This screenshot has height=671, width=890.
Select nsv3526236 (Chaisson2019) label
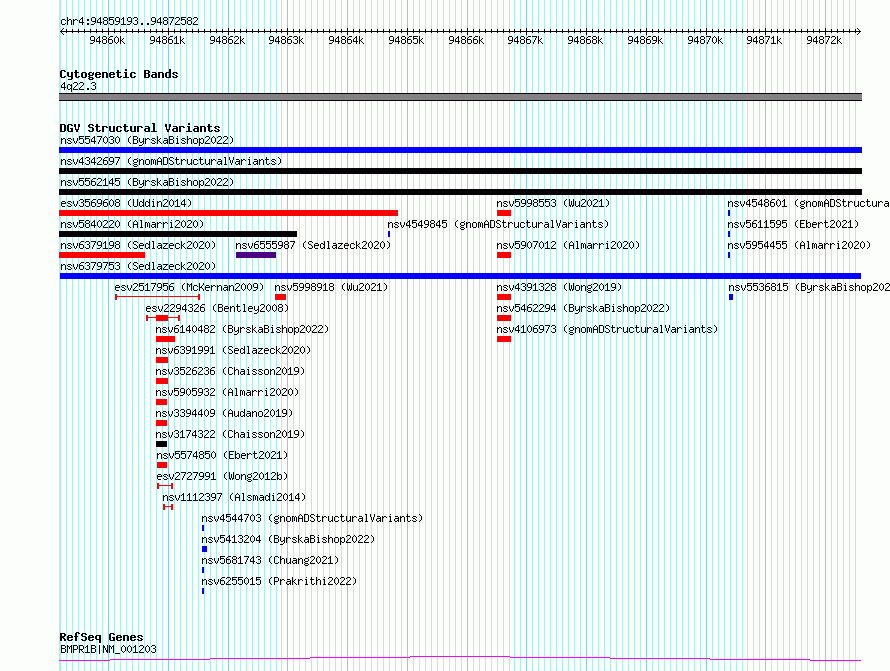pos(230,371)
